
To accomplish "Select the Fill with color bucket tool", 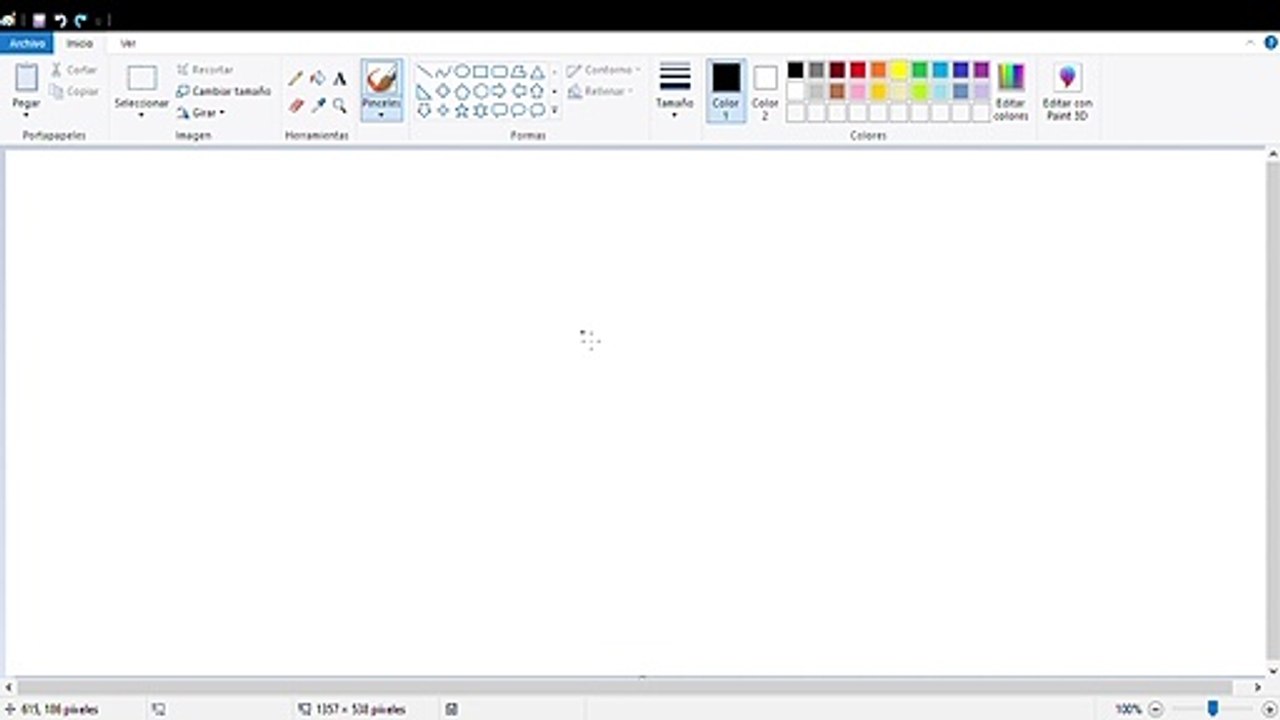I will 318,78.
